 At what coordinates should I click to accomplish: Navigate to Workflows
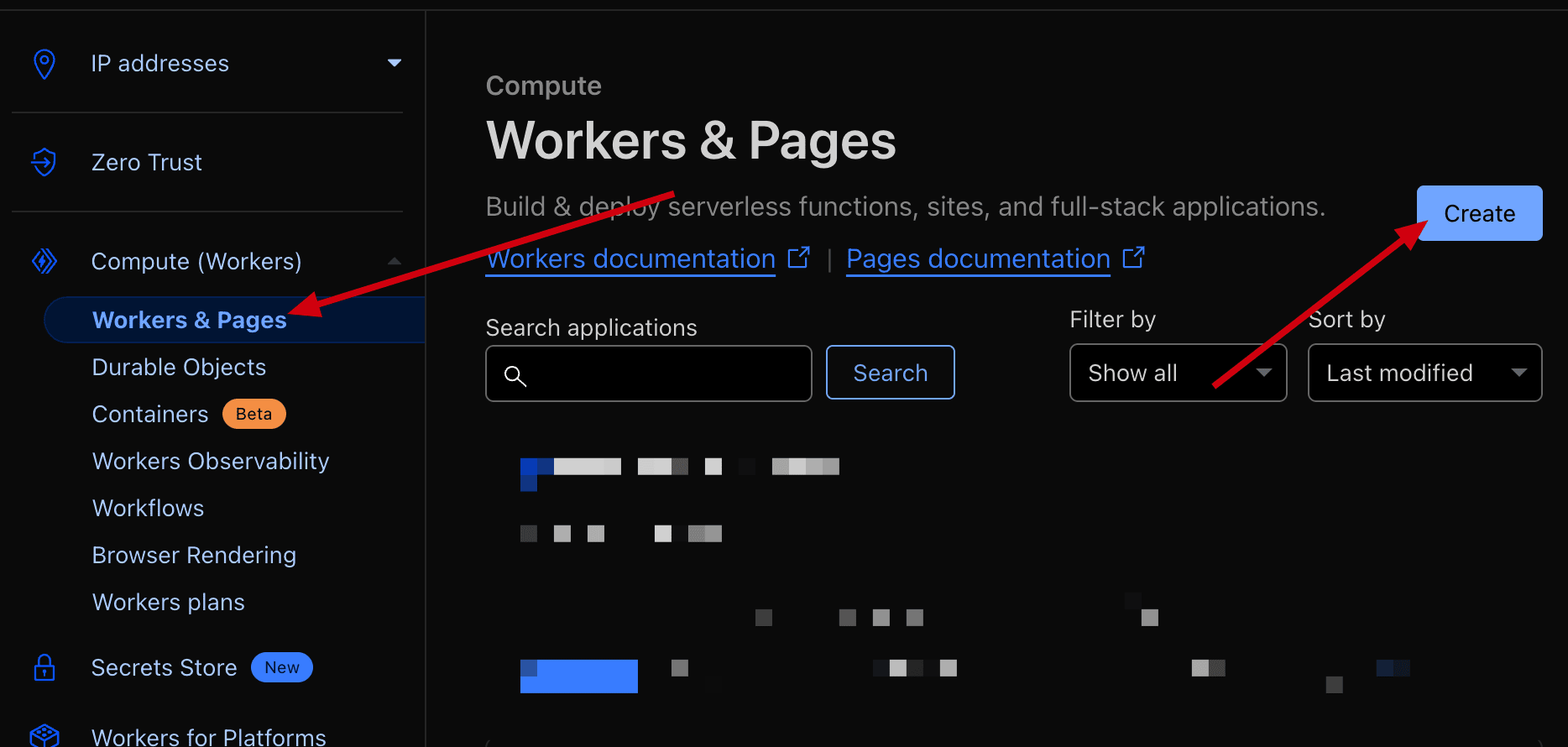pos(149,508)
